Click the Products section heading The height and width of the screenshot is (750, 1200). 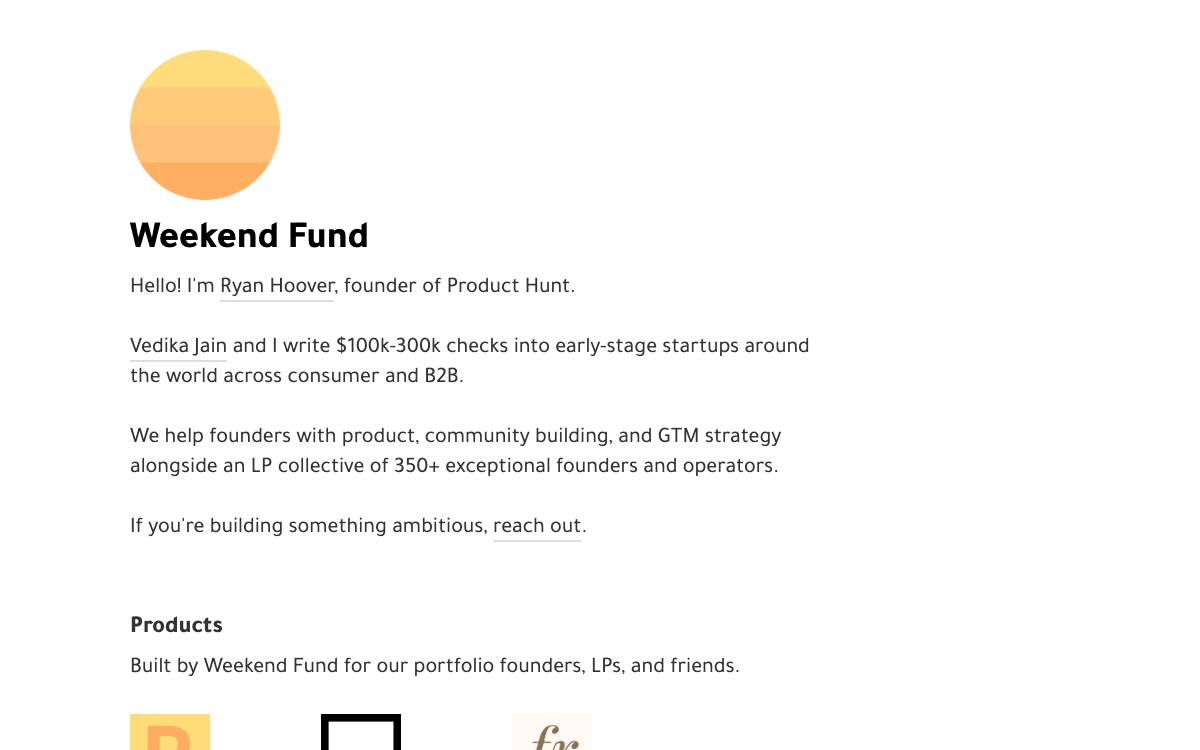(176, 625)
